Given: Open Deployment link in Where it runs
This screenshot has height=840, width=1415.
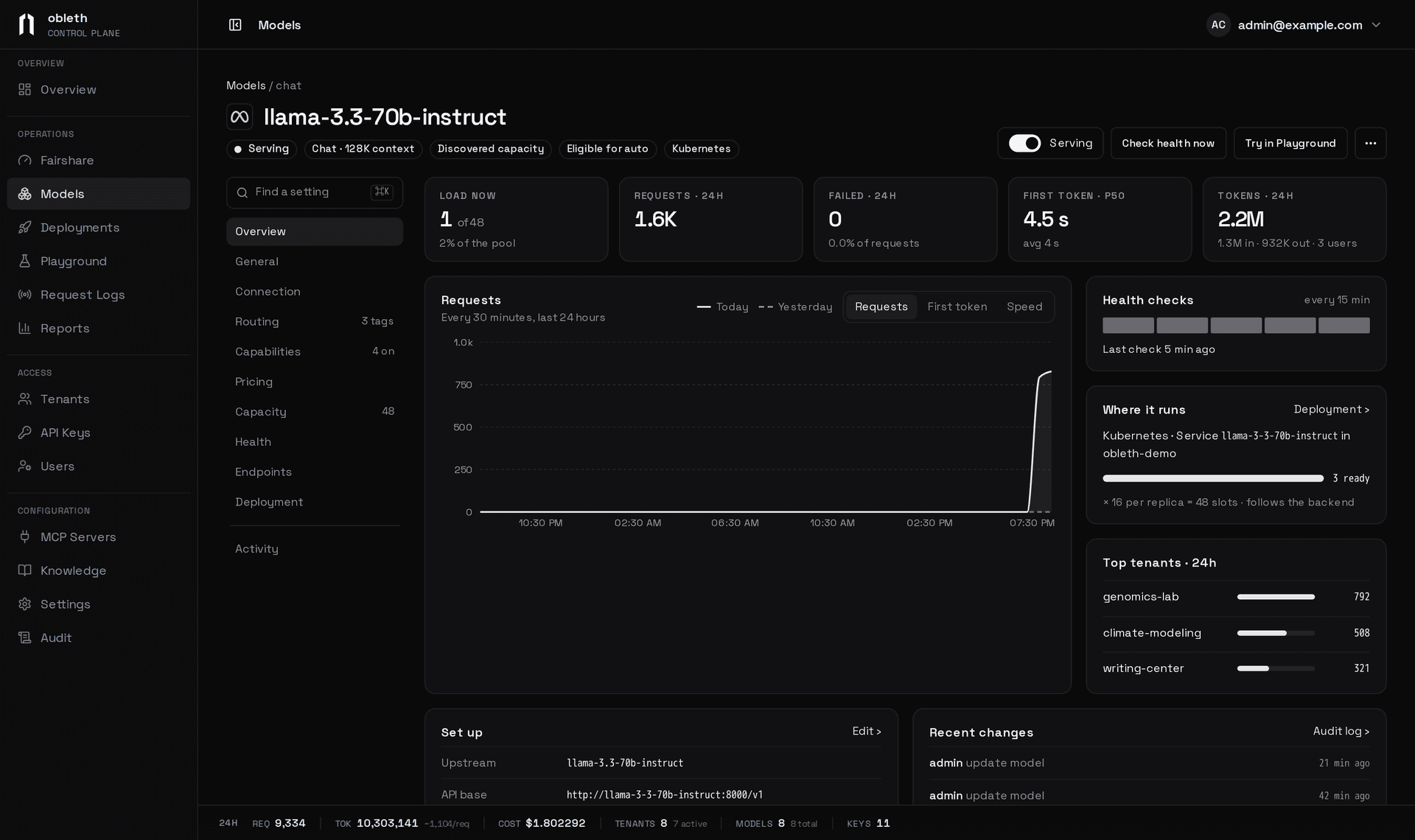Looking at the screenshot, I should point(1331,410).
